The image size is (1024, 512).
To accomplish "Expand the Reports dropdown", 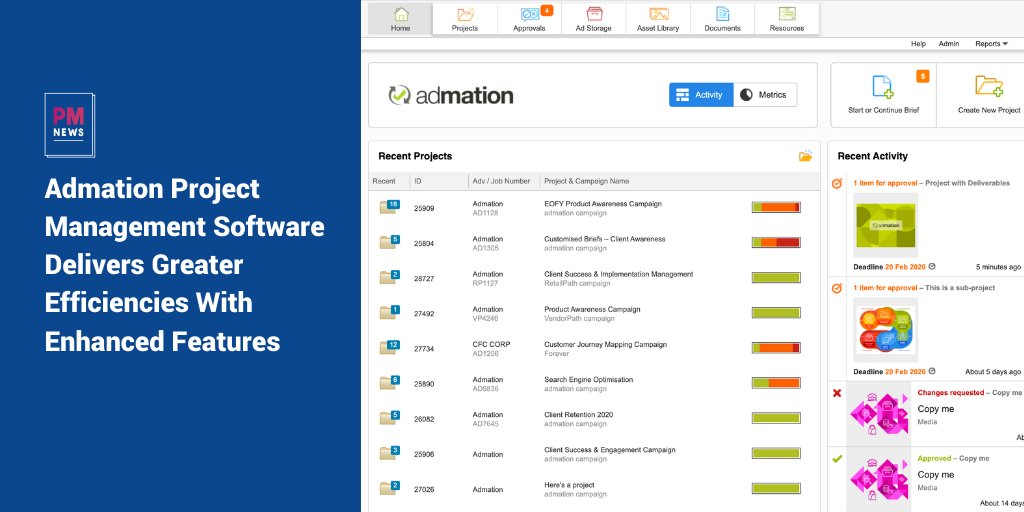I will 991,44.
